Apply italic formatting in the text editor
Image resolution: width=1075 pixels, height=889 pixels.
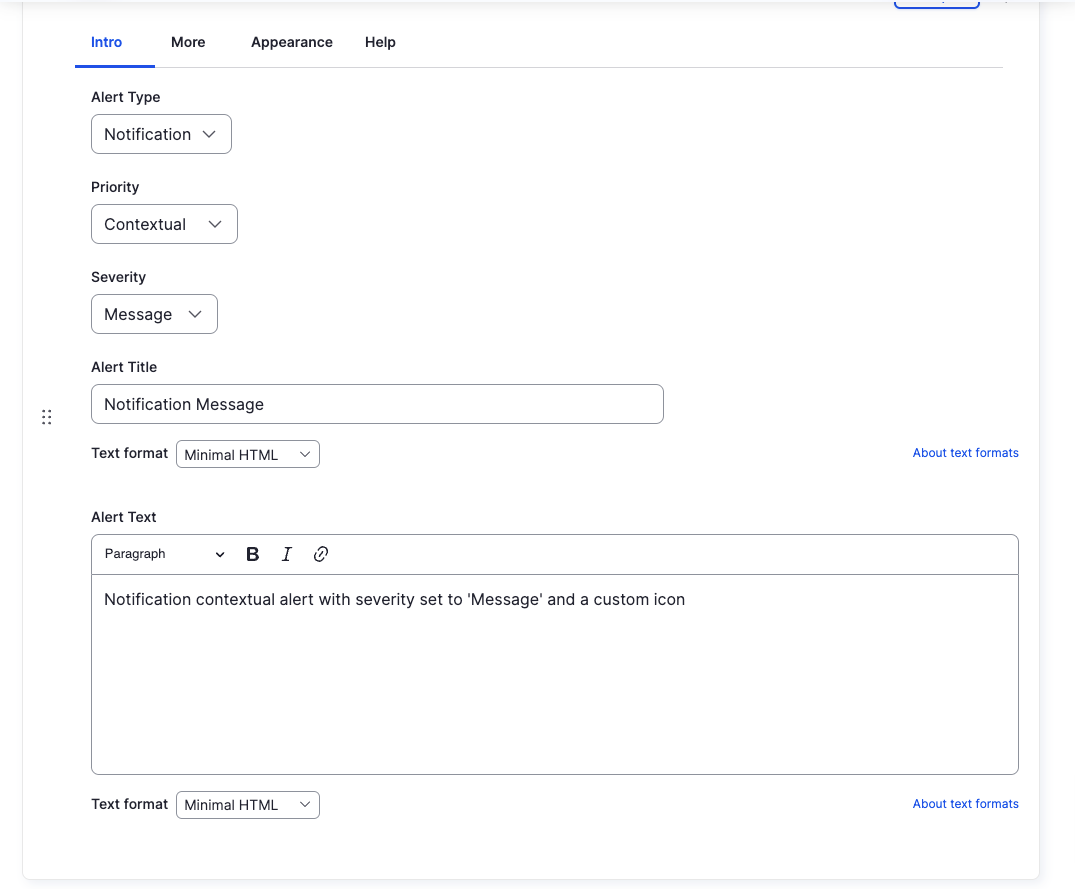[287, 554]
